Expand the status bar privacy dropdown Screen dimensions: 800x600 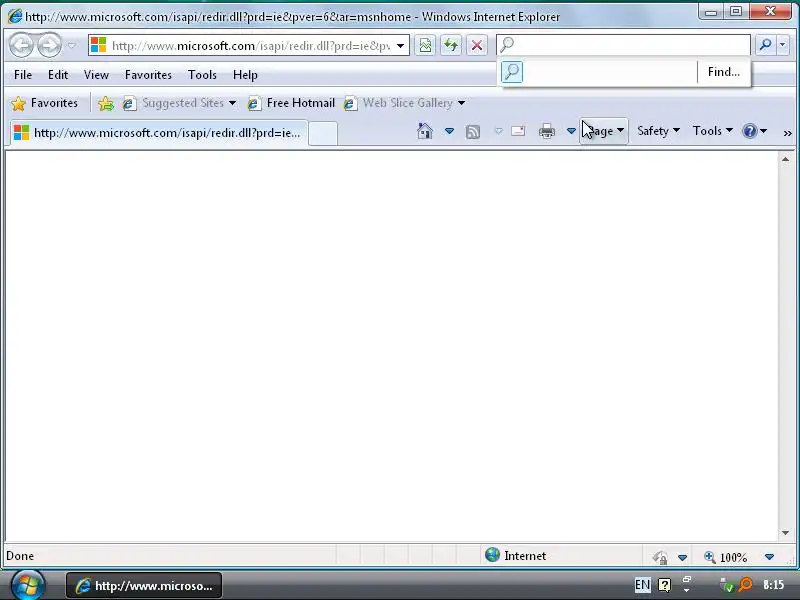[682, 557]
